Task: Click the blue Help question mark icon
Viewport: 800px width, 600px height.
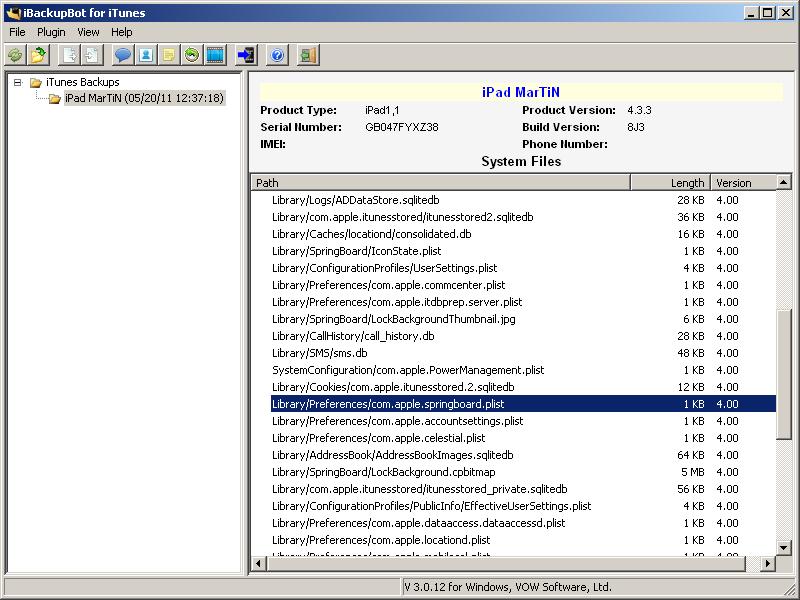Action: (x=277, y=55)
